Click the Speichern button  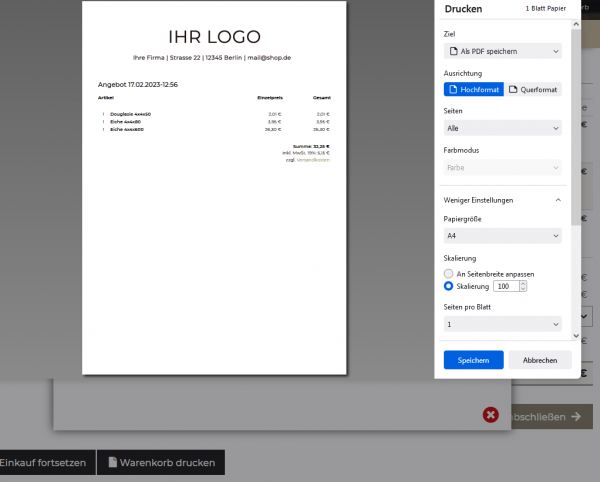(x=473, y=360)
